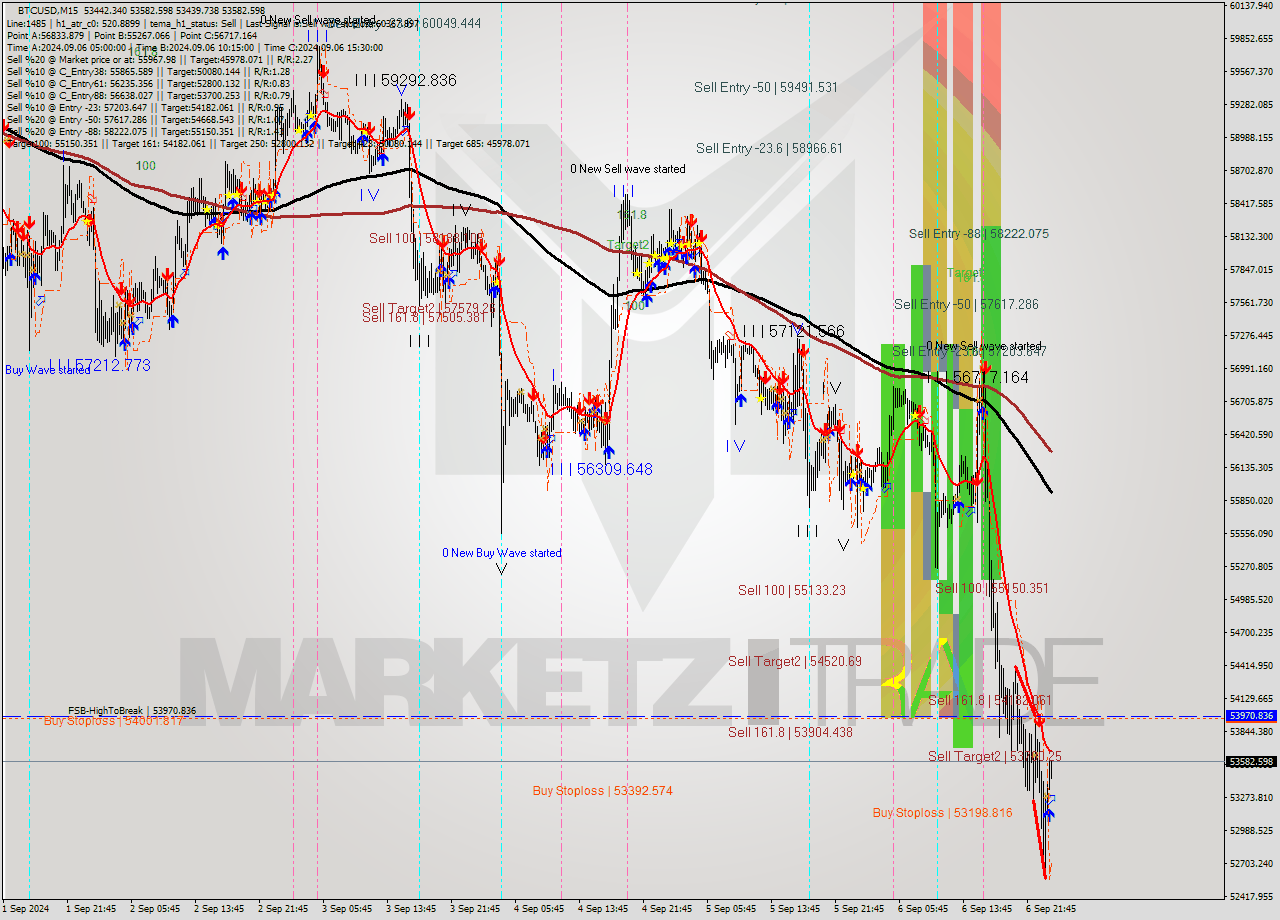Viewport: 1280px width, 920px height.
Task: Click the current price tag 53582.598 on axis
Action: pos(1250,762)
